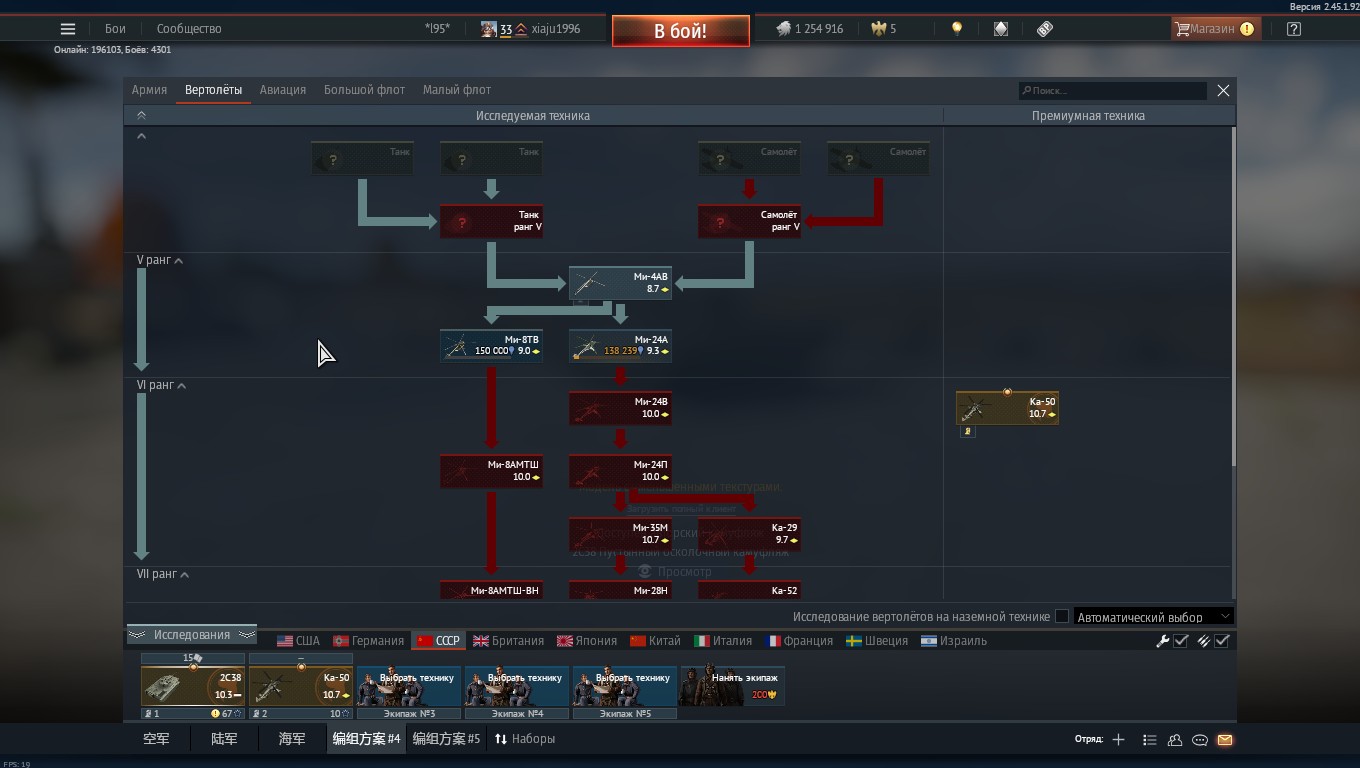
Task: Select the 2С38 crew slot
Action: [x=193, y=686]
